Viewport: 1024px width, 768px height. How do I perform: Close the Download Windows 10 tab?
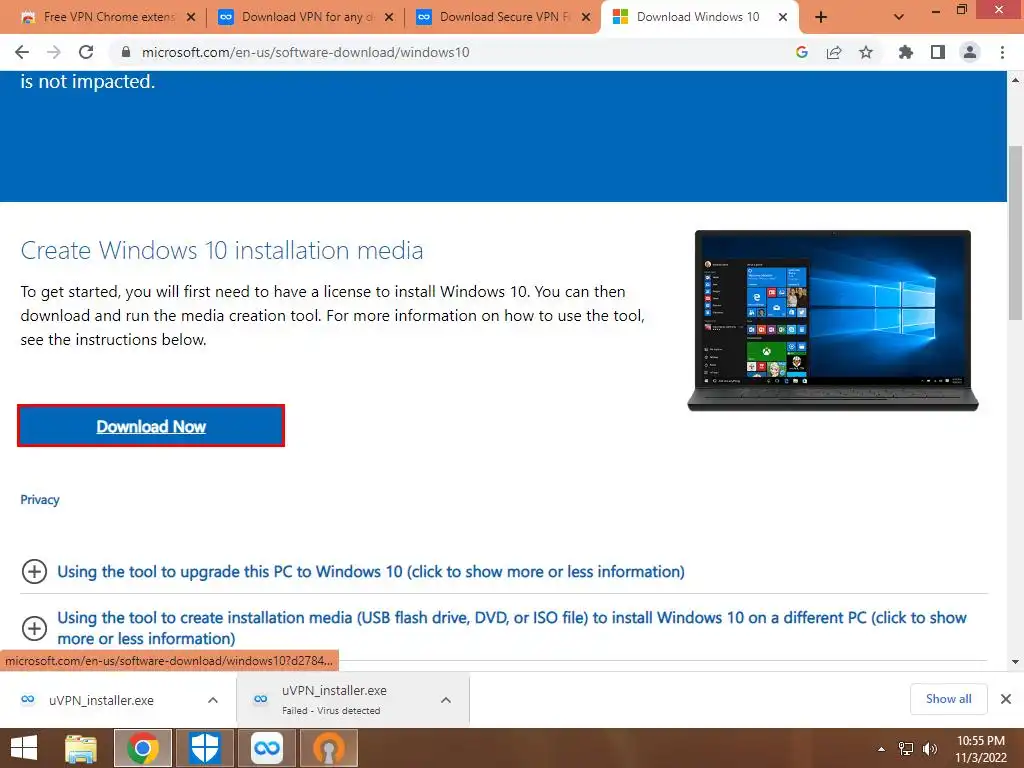tap(783, 17)
